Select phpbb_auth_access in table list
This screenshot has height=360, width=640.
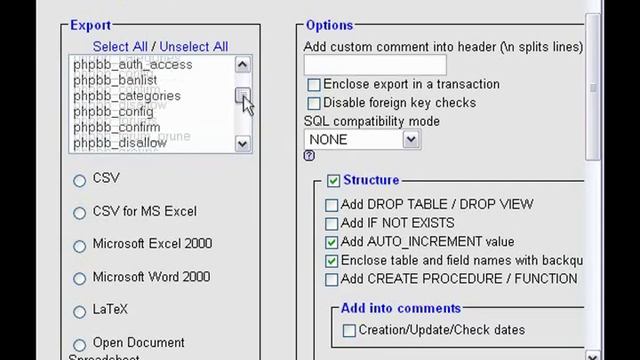133,64
